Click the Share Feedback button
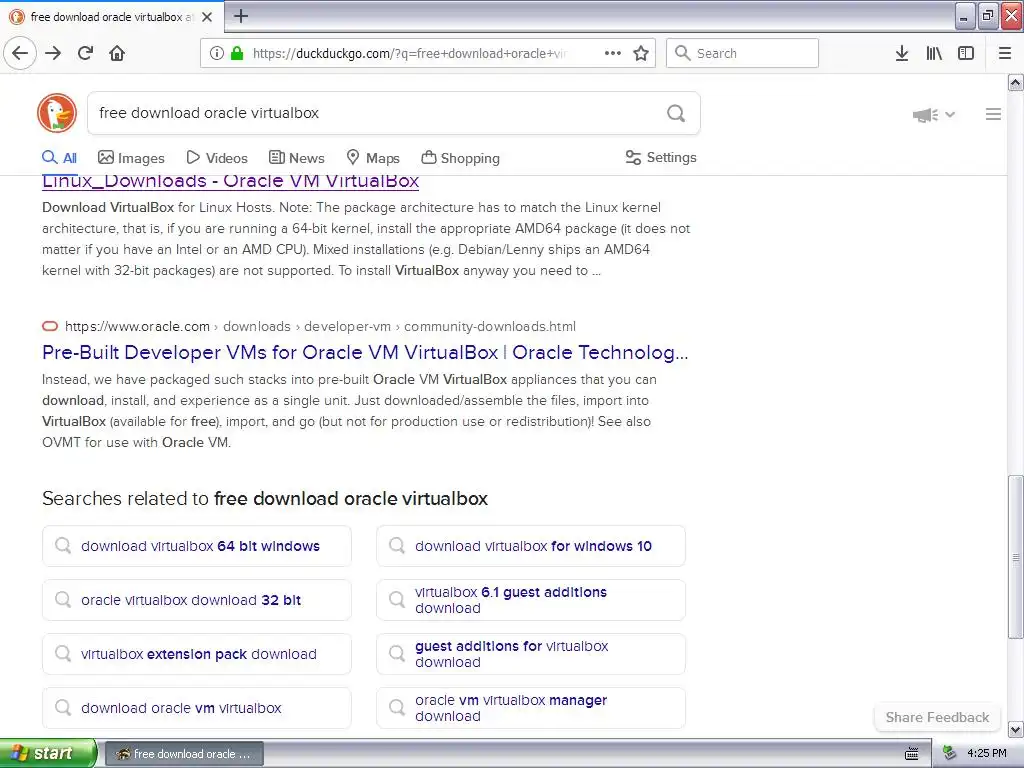The height and width of the screenshot is (768, 1024). coord(937,717)
